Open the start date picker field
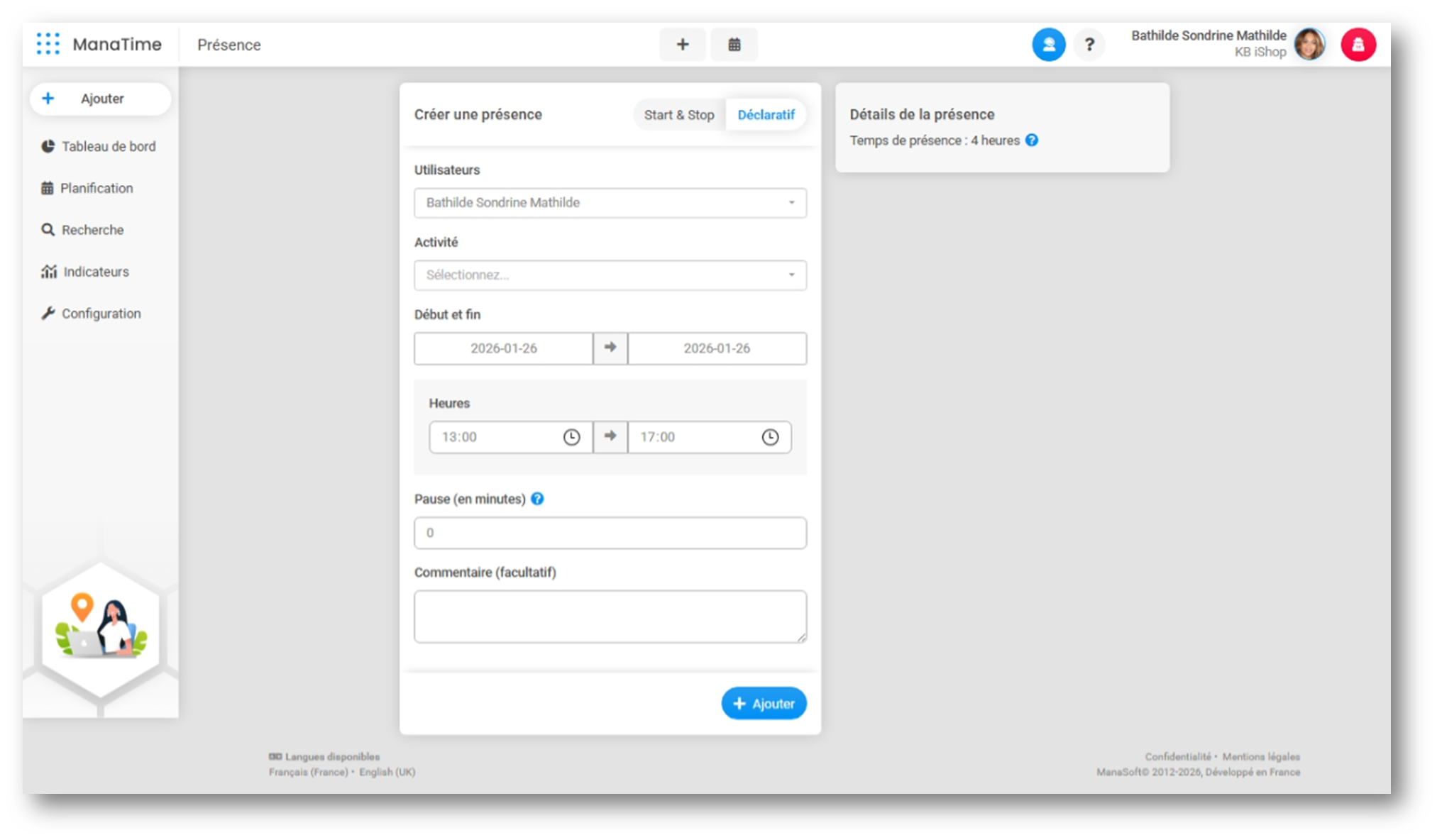Viewport: 1437px width, 840px height. [503, 348]
